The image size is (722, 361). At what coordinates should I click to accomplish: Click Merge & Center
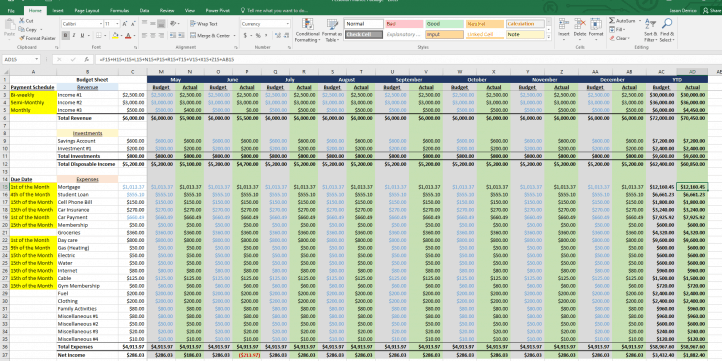(x=210, y=35)
